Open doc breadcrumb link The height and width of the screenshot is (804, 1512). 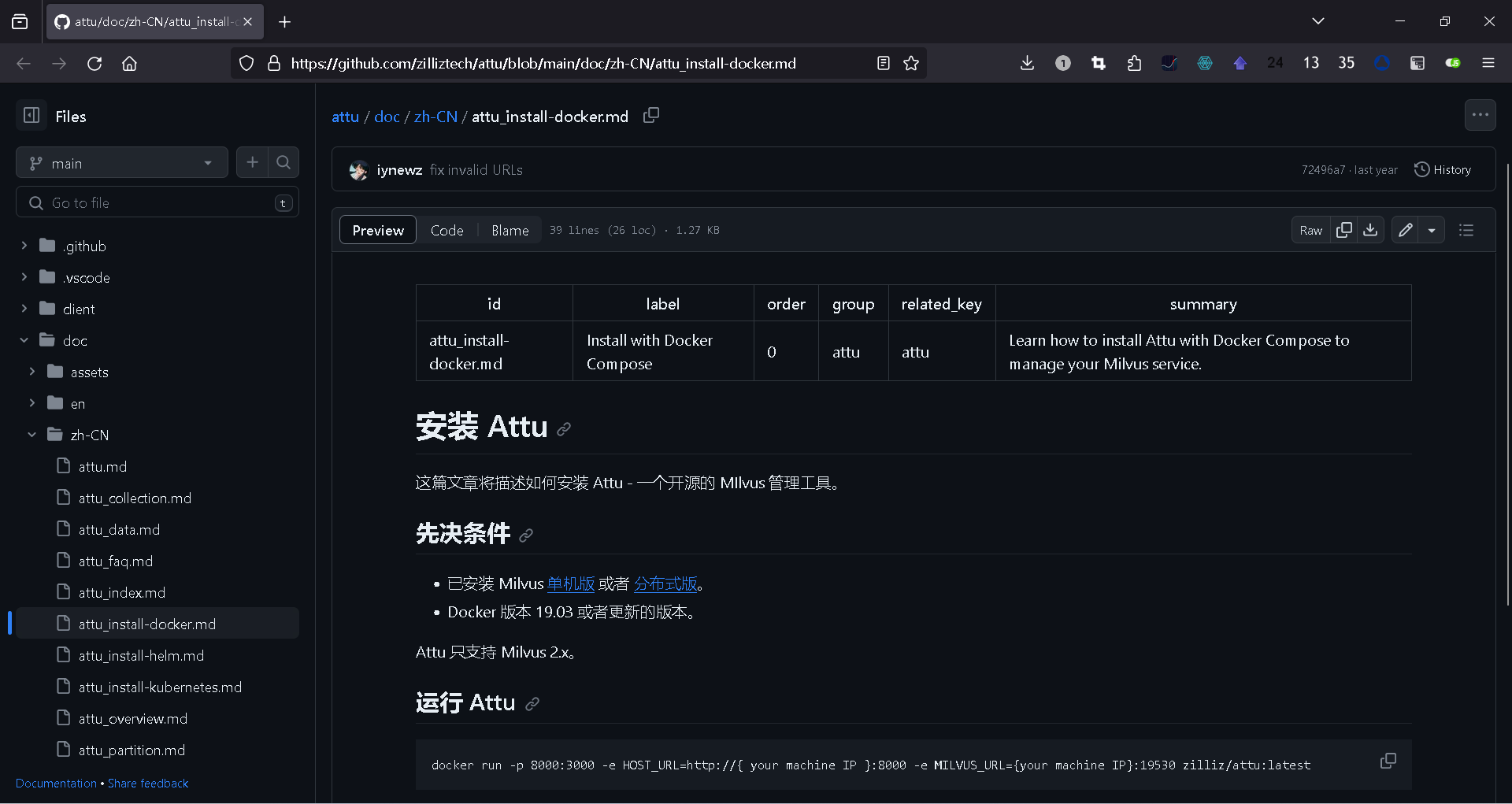tap(387, 117)
